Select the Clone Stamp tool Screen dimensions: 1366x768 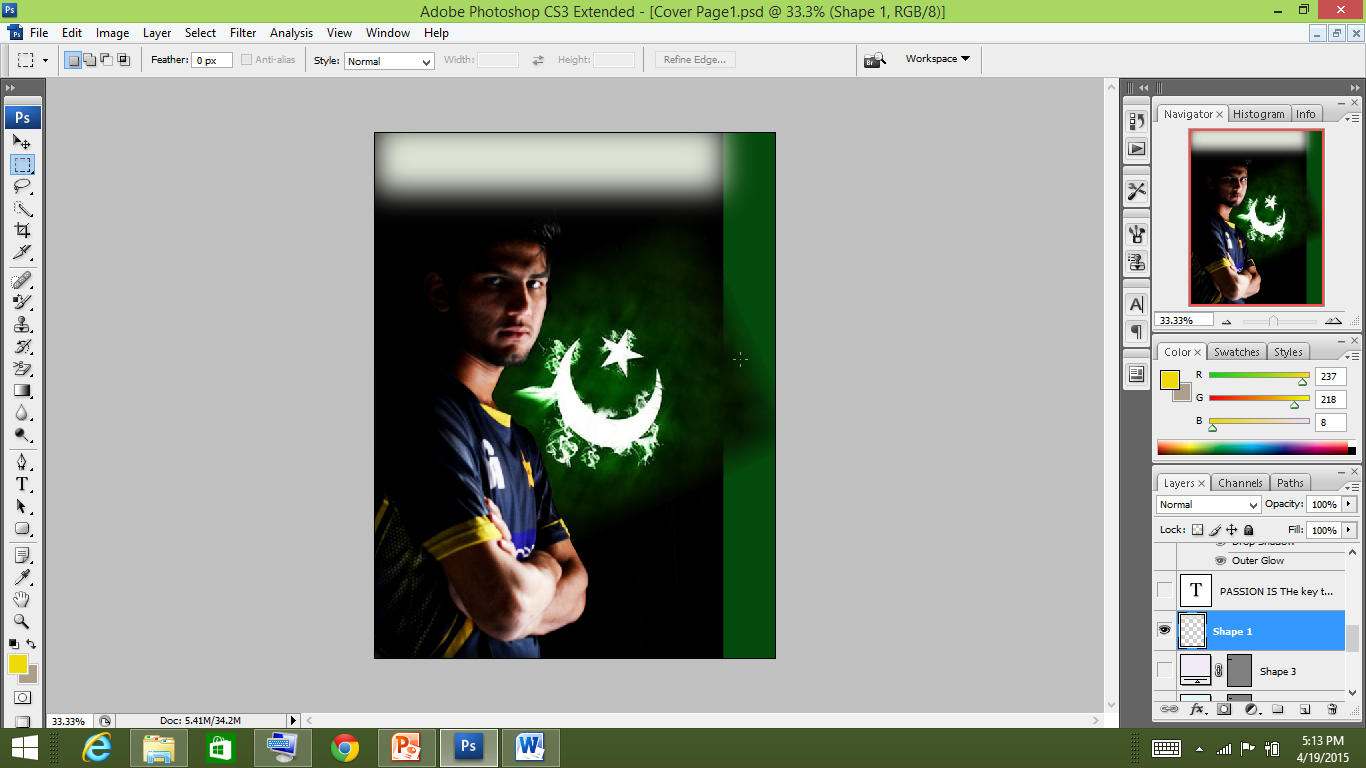pyautogui.click(x=22, y=324)
